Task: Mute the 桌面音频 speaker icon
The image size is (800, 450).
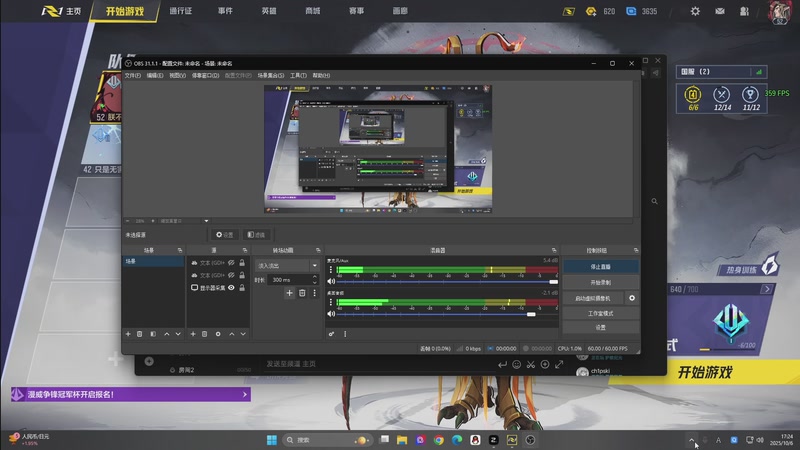Action: coord(331,314)
